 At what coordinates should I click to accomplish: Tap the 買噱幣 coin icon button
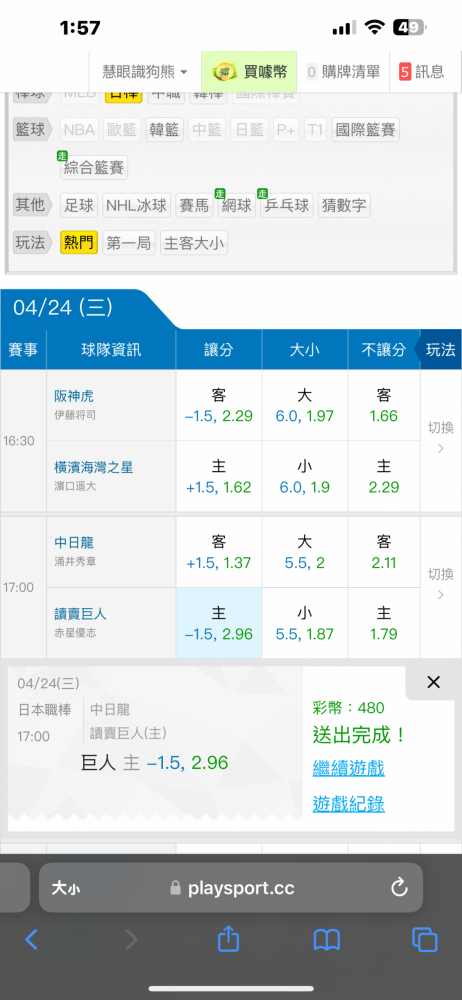pyautogui.click(x=250, y=71)
